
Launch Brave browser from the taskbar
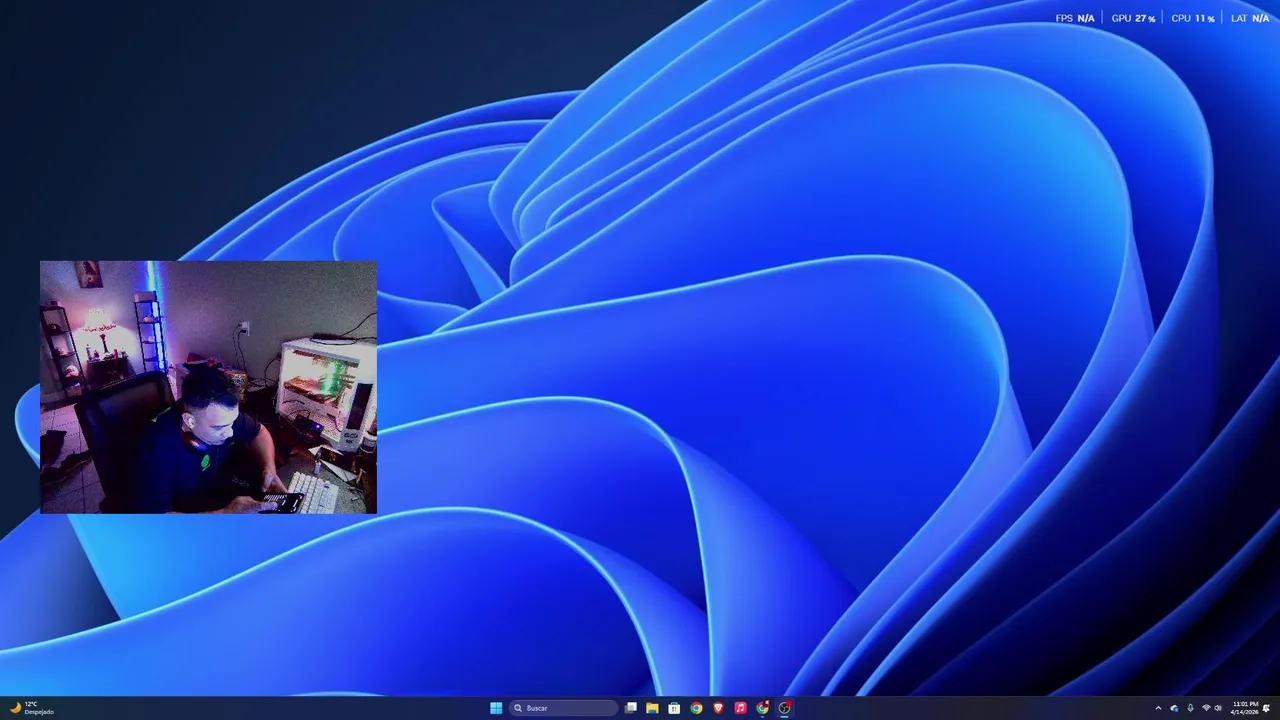pos(718,708)
